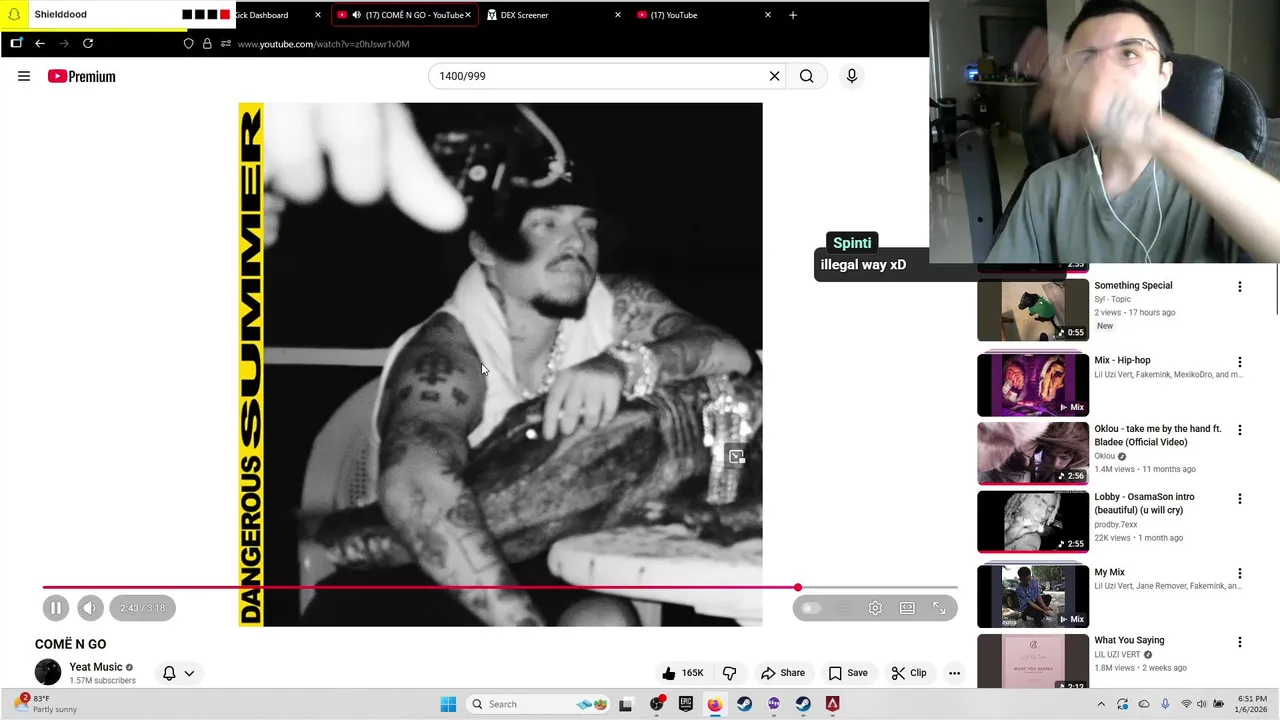Image resolution: width=1280 pixels, height=720 pixels.
Task: Open Mix - Hip-hop playlist thumbnail
Action: pyautogui.click(x=1033, y=384)
